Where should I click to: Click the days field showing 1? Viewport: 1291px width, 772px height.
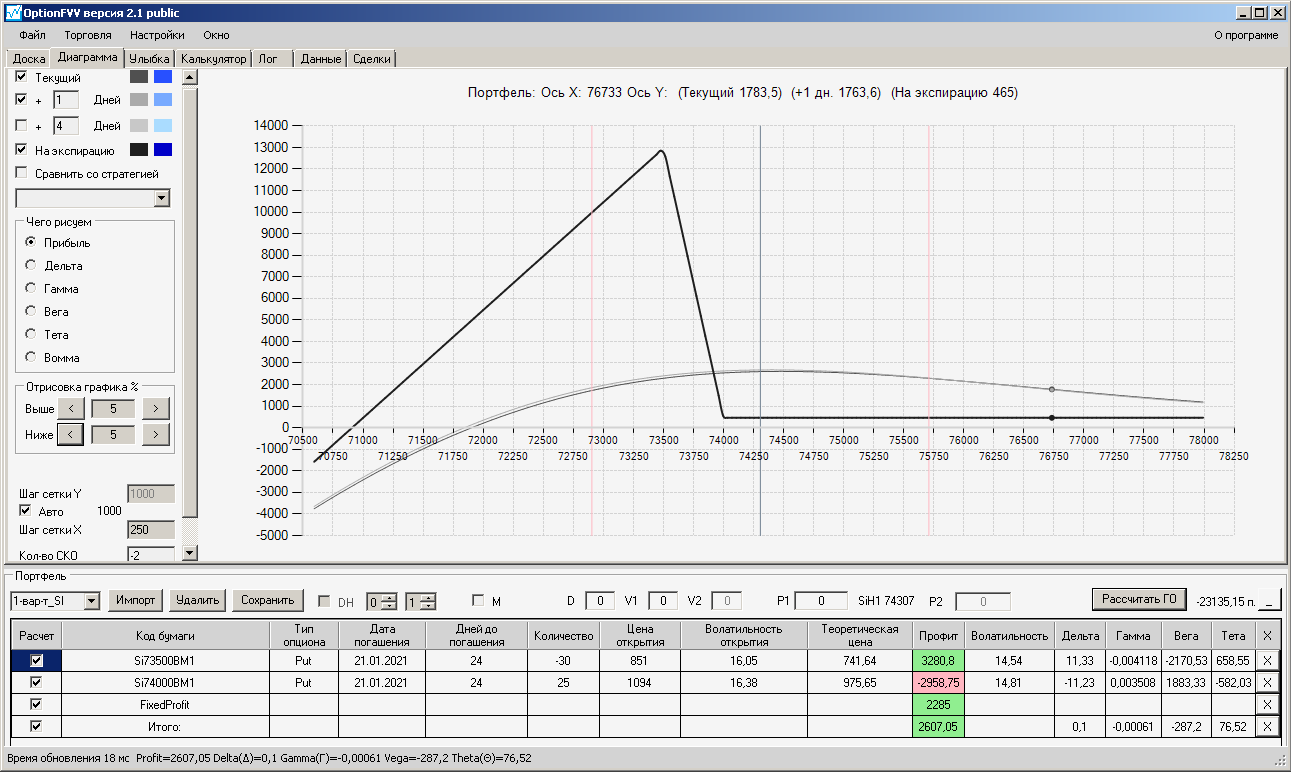[65, 100]
